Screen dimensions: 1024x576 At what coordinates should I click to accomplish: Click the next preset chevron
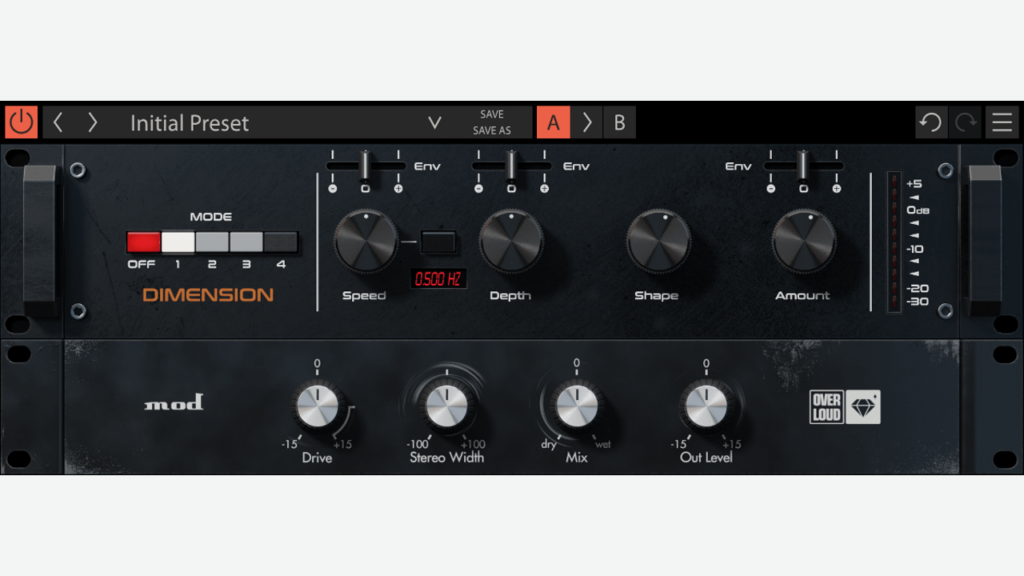pyautogui.click(x=90, y=122)
